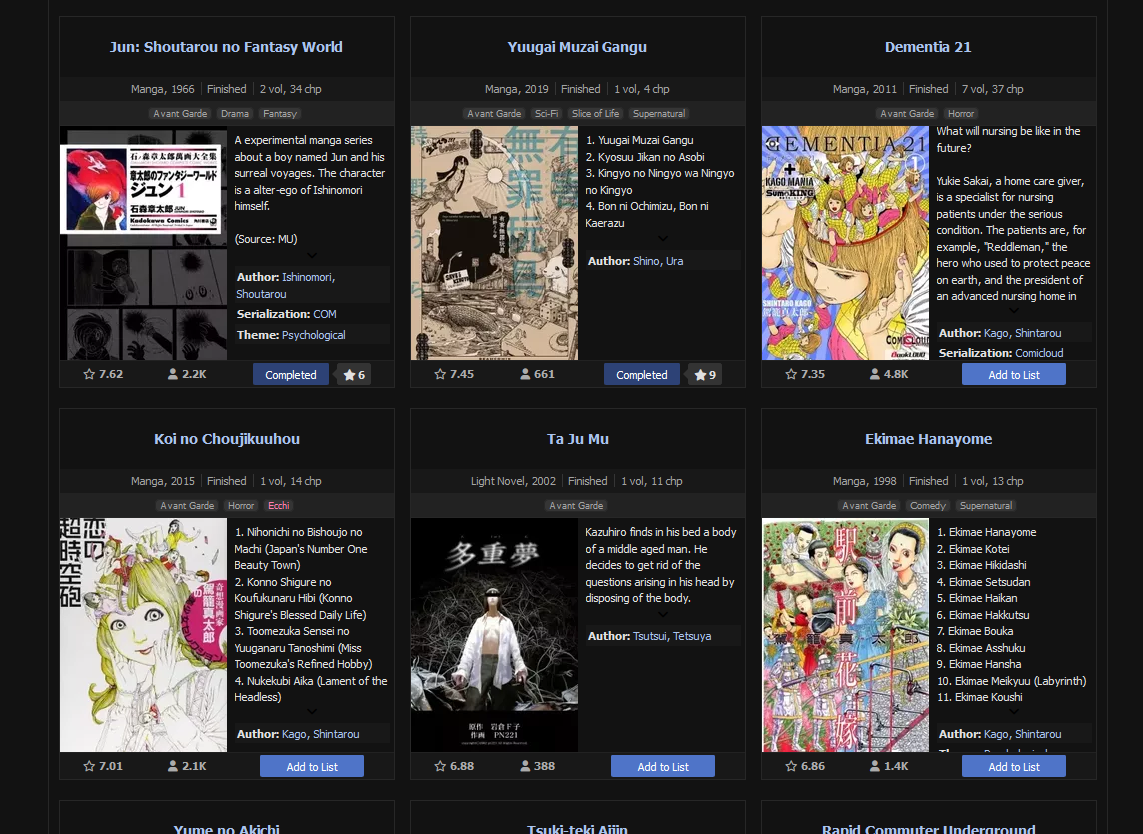
Task: Click the members icon showing 2.2K
Action: [x=173, y=374]
